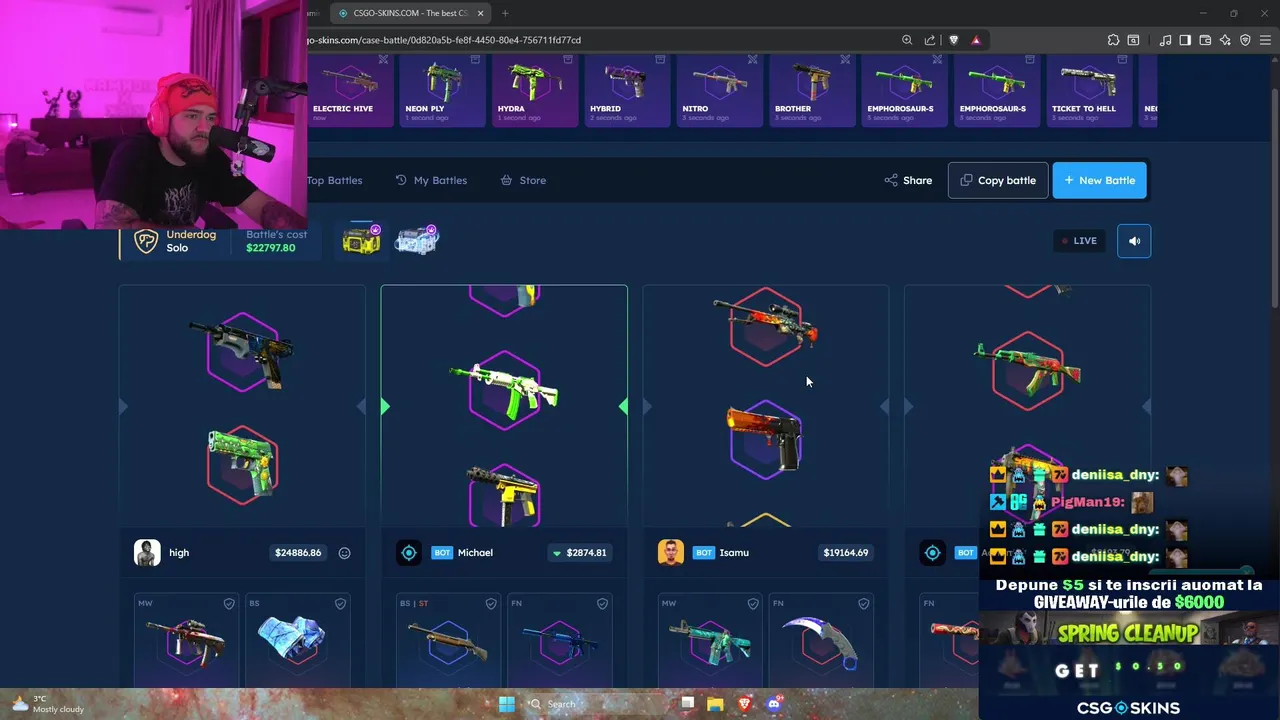Screen dimensions: 1280x720
Task: Click high's $24886.86 total
Action: click(x=298, y=552)
